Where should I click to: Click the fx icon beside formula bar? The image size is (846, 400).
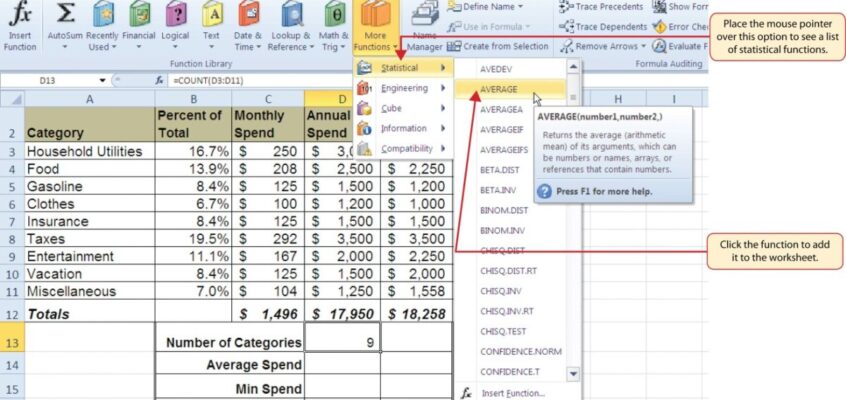pos(159,80)
